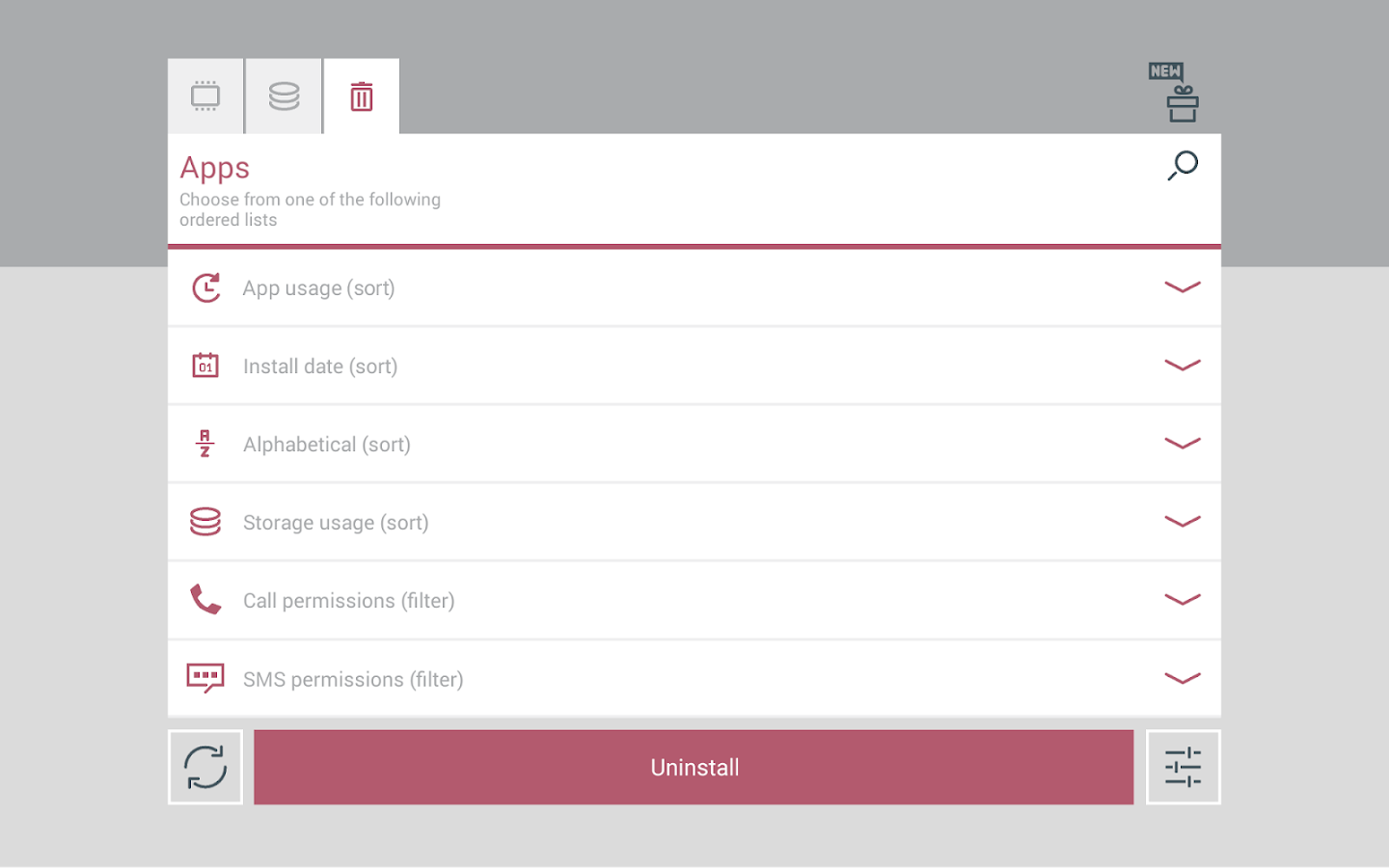1389x868 pixels.
Task: Click the App usage clock icon
Action: [x=205, y=287]
